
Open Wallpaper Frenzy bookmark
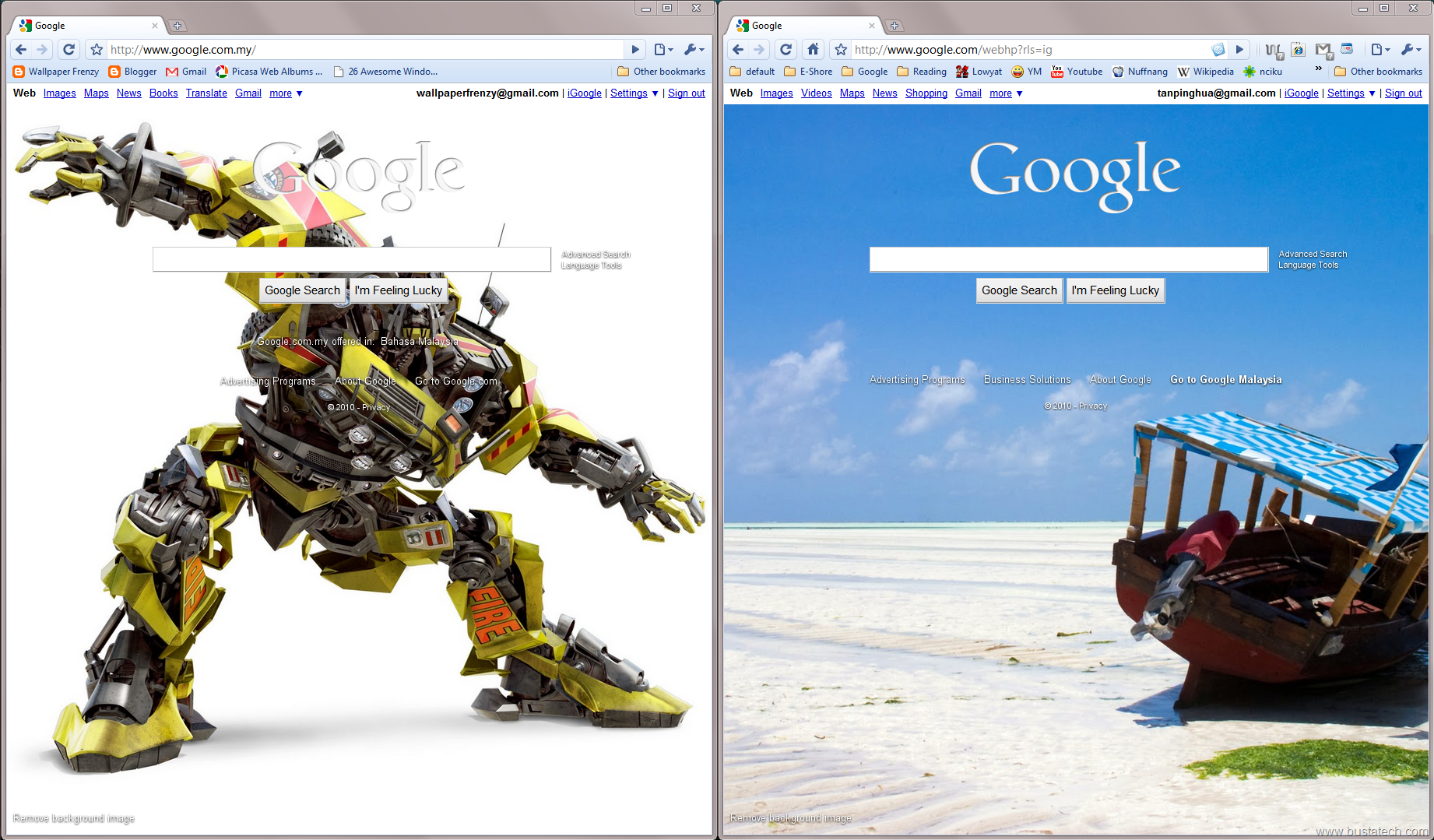(56, 72)
